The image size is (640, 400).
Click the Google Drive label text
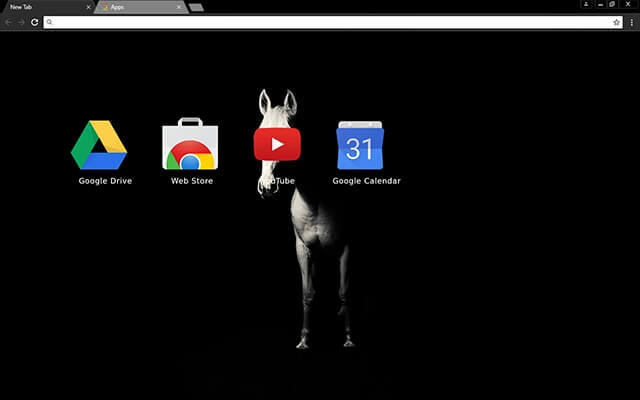(x=105, y=181)
